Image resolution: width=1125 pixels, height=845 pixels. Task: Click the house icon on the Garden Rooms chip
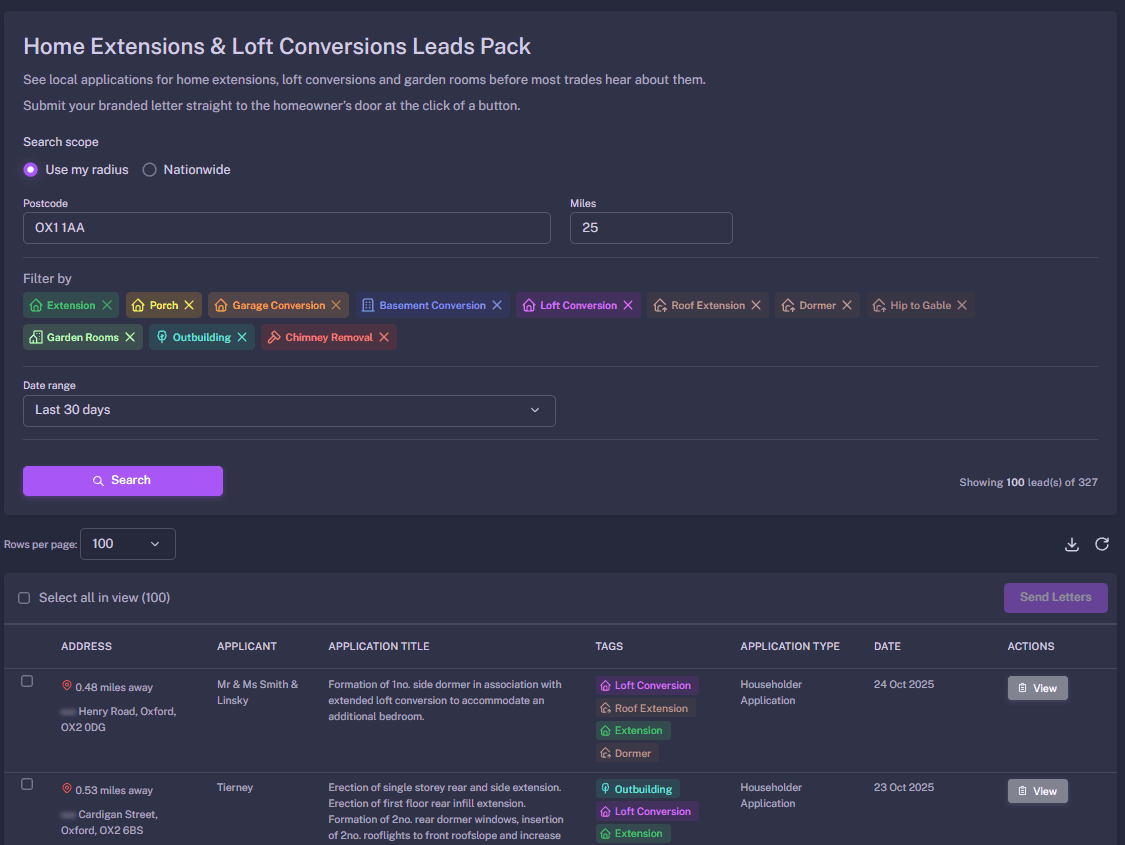(38, 336)
